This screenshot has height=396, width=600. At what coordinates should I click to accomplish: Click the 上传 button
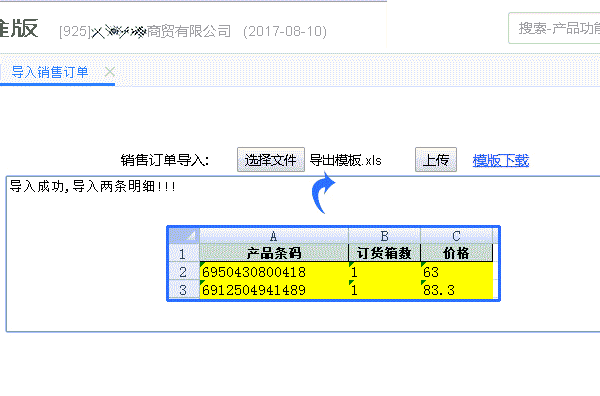pos(436,160)
